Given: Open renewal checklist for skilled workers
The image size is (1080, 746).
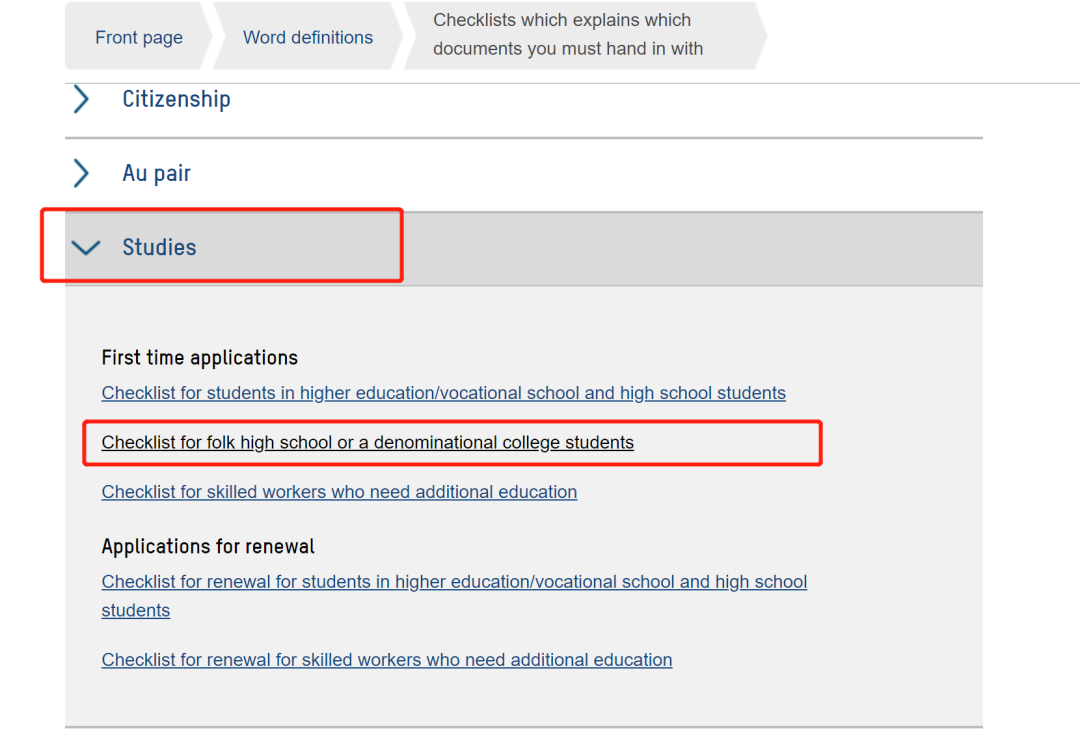Looking at the screenshot, I should [386, 660].
